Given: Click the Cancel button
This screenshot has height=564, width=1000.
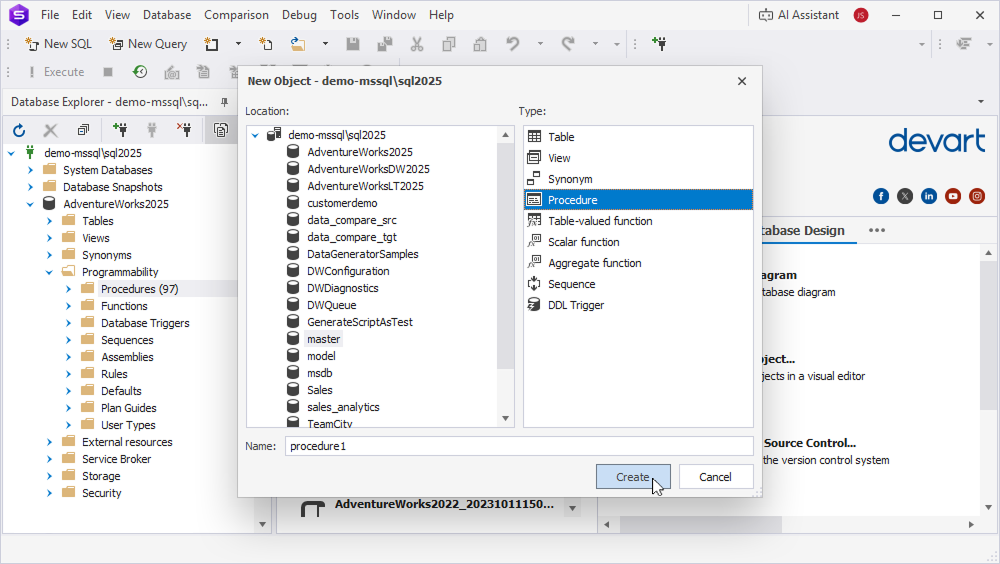Looking at the screenshot, I should click(x=716, y=477).
